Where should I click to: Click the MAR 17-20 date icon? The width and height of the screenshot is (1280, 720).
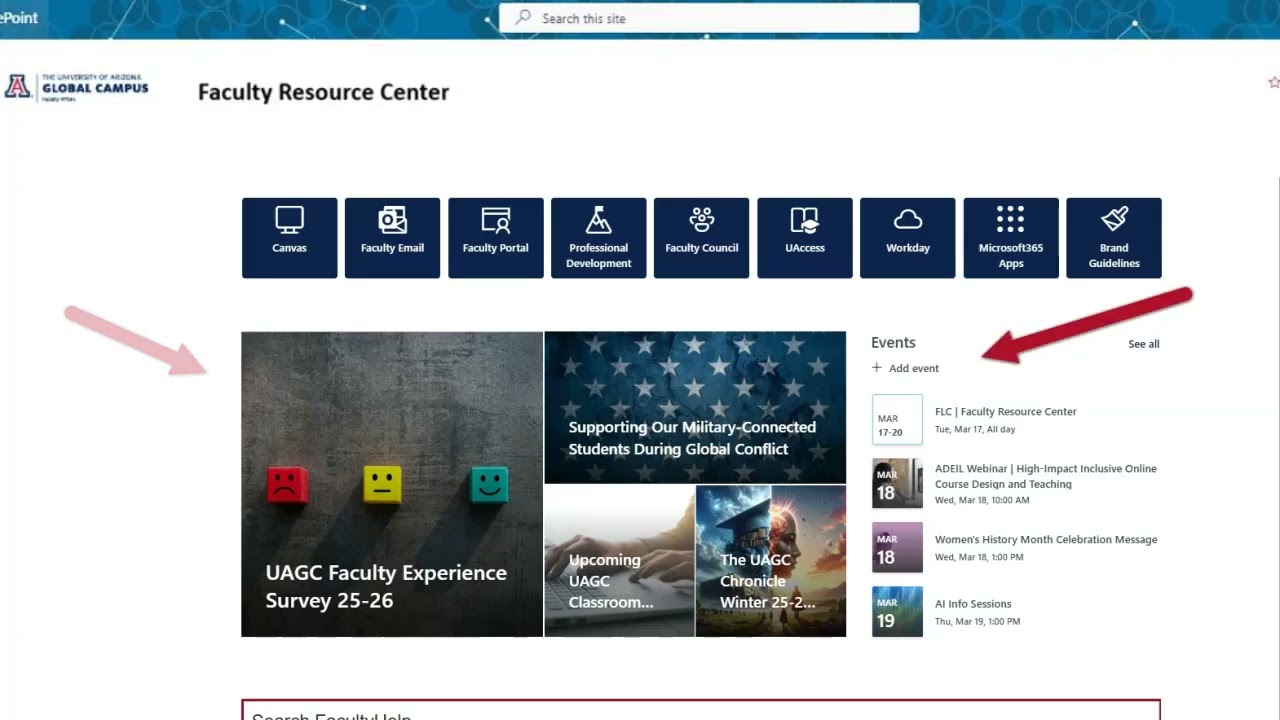(897, 419)
